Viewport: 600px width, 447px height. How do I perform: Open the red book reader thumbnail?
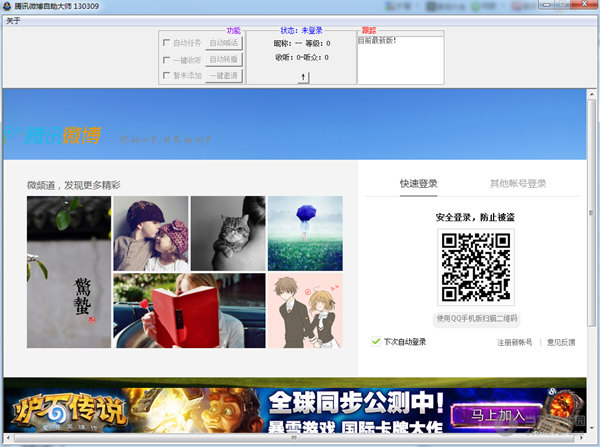coord(189,310)
